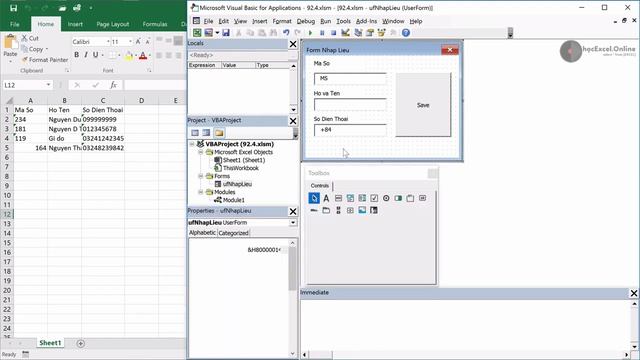Click the Excel Font Color red A swatch
The width and height of the screenshot is (640, 360).
point(143,56)
